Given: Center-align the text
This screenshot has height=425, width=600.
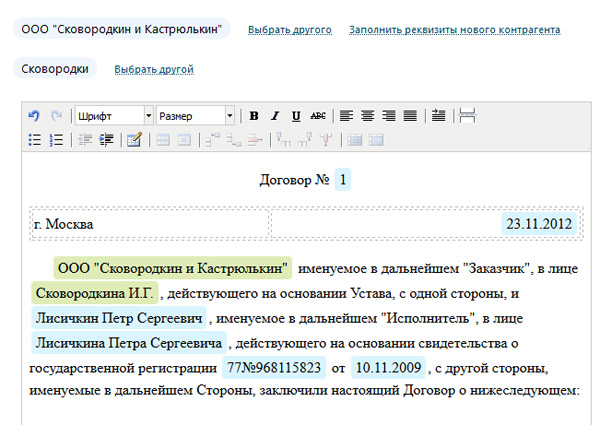Looking at the screenshot, I should (368, 116).
